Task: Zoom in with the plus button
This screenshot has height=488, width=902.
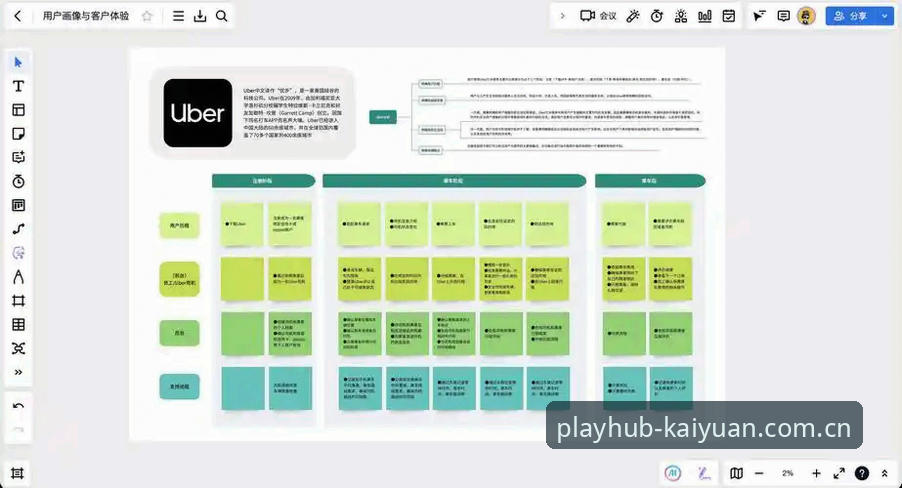Action: [816, 473]
